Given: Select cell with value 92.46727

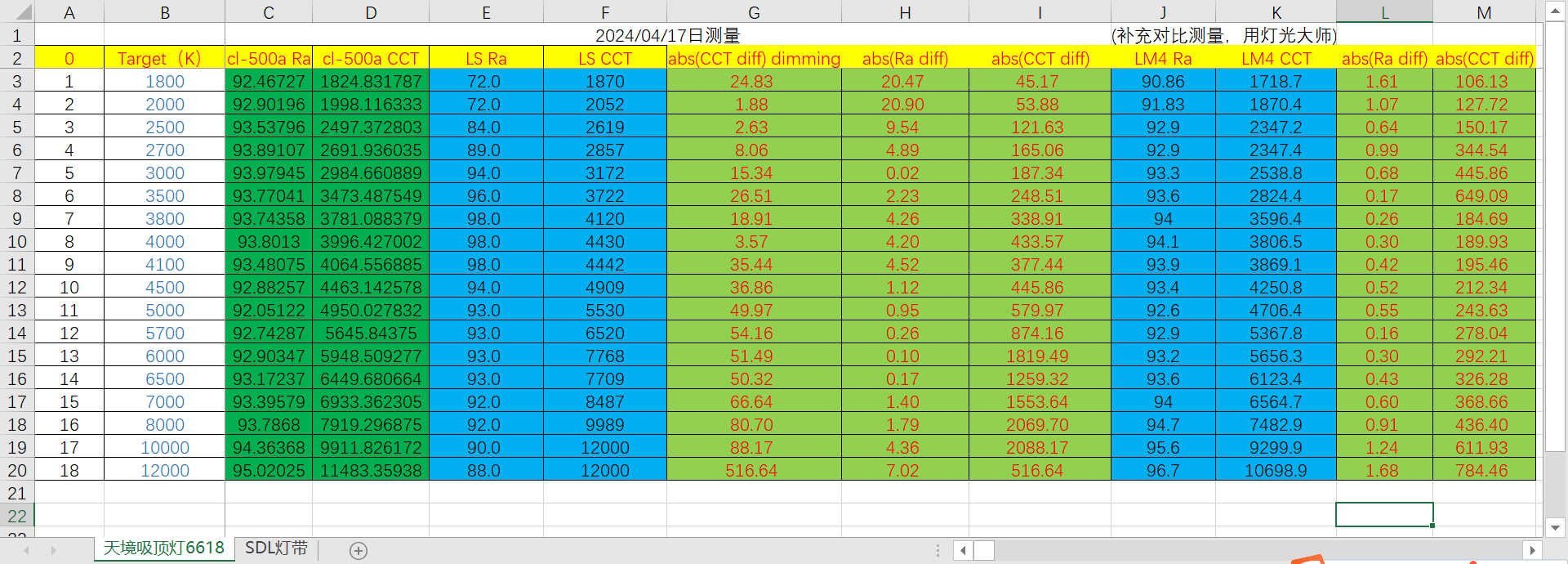Looking at the screenshot, I should point(269,81).
